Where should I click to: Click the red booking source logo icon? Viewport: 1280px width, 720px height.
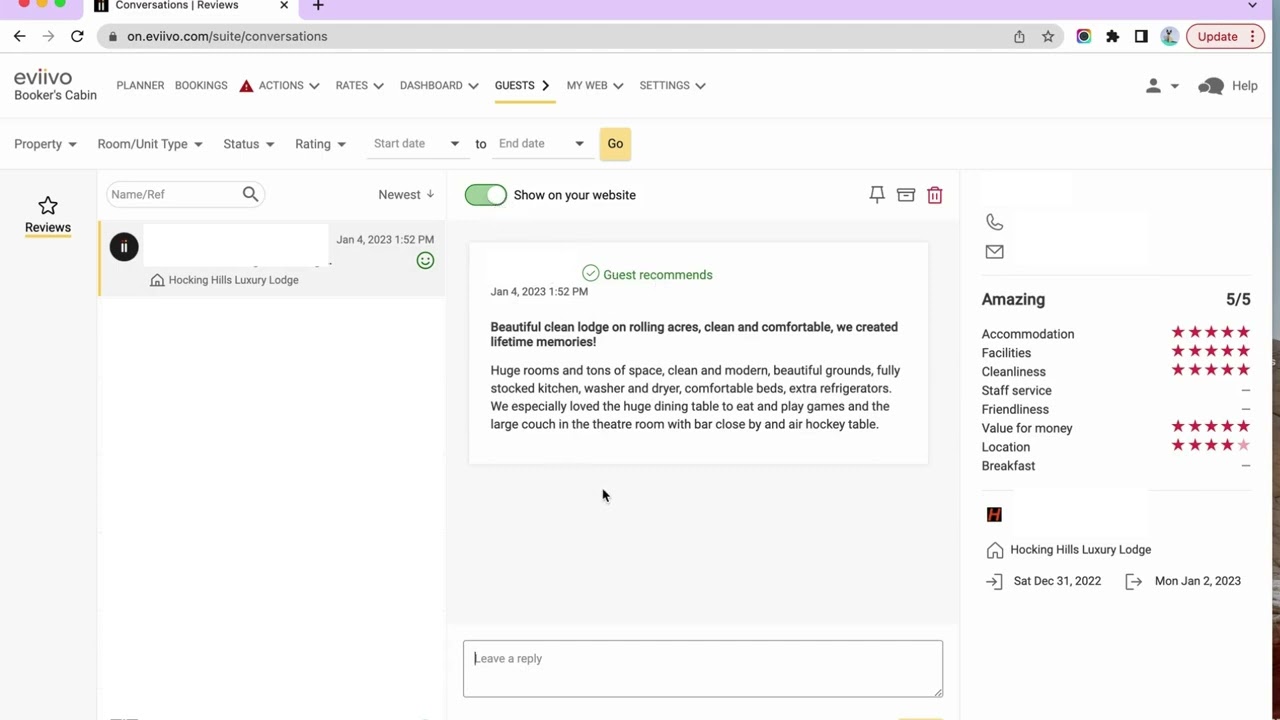(994, 514)
